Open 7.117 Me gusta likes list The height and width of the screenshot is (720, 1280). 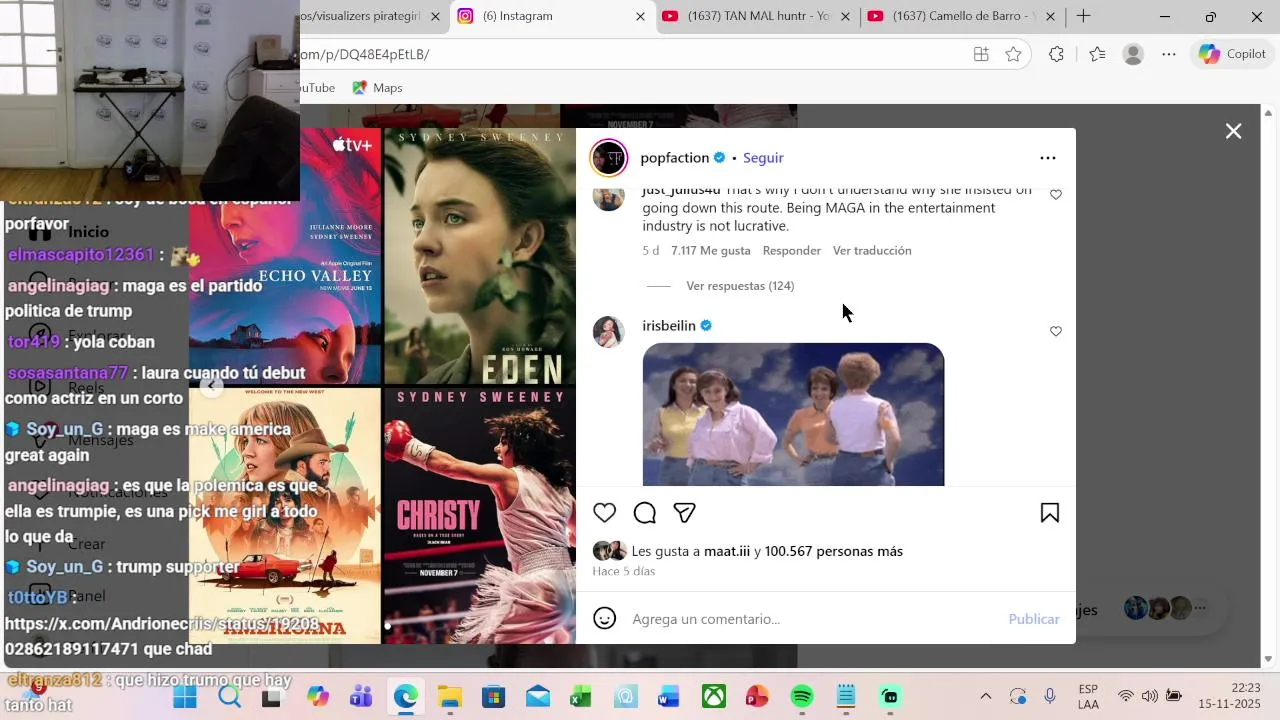710,251
